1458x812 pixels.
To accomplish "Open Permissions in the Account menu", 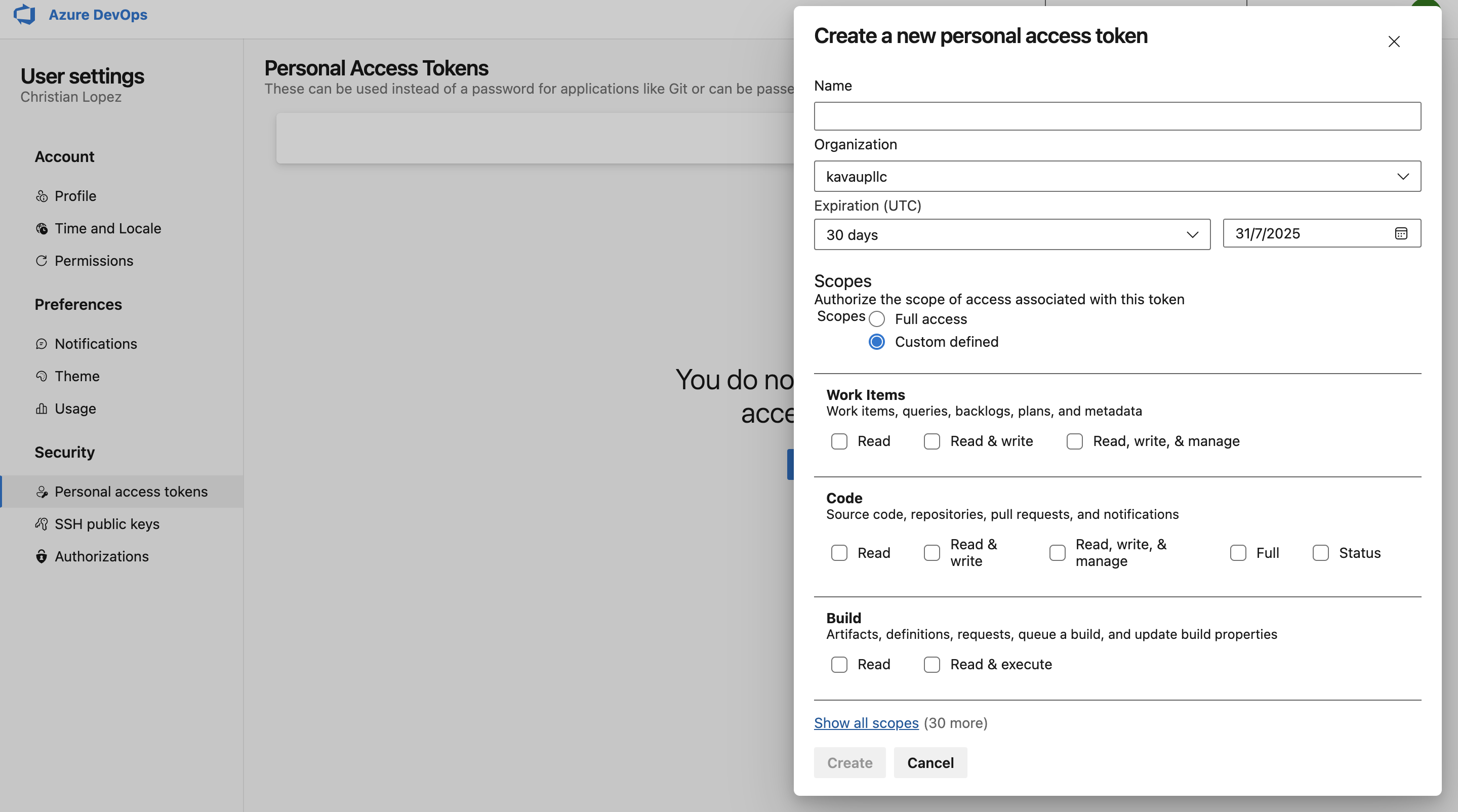I will 94,261.
